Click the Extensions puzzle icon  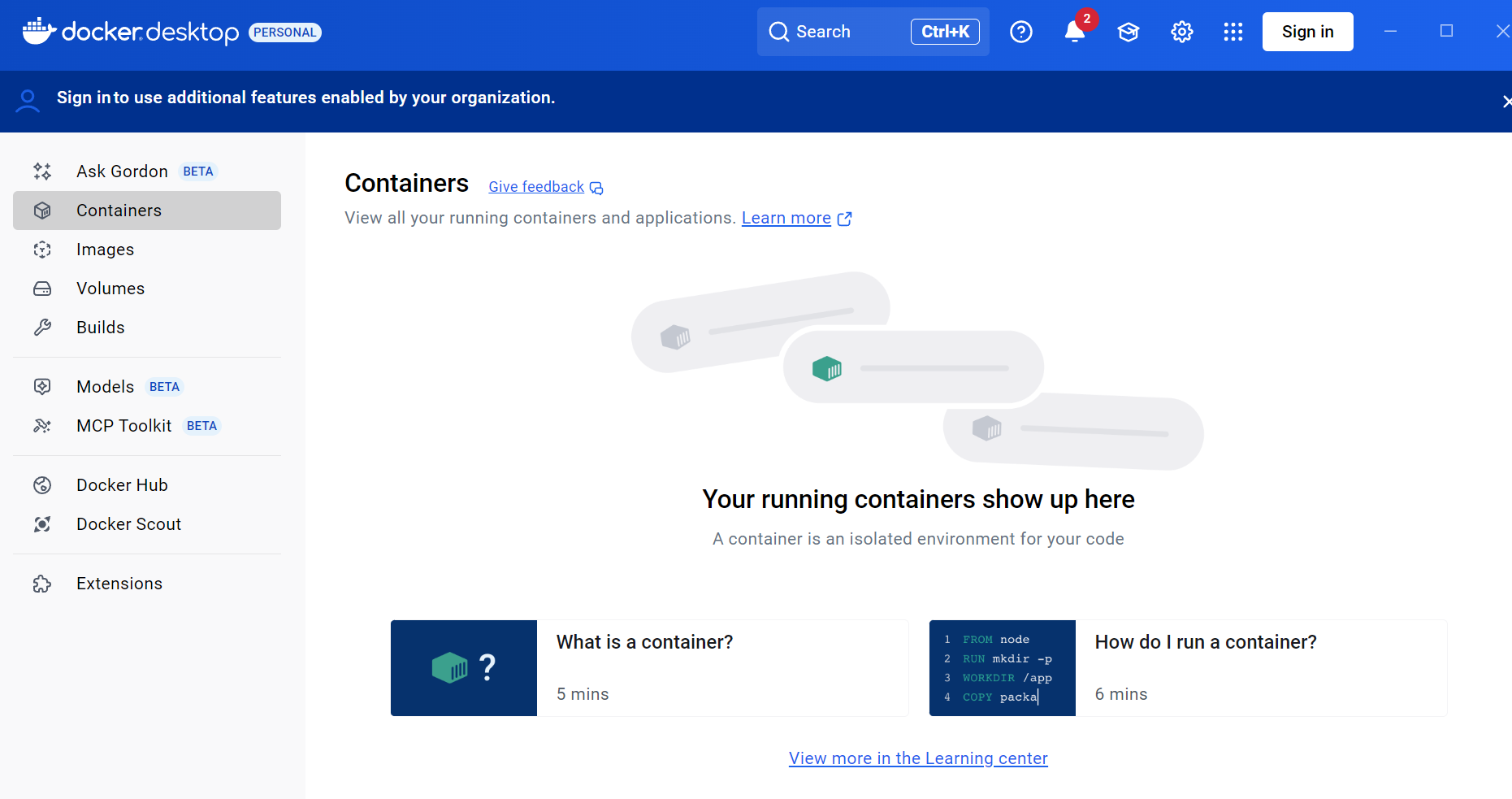click(42, 584)
